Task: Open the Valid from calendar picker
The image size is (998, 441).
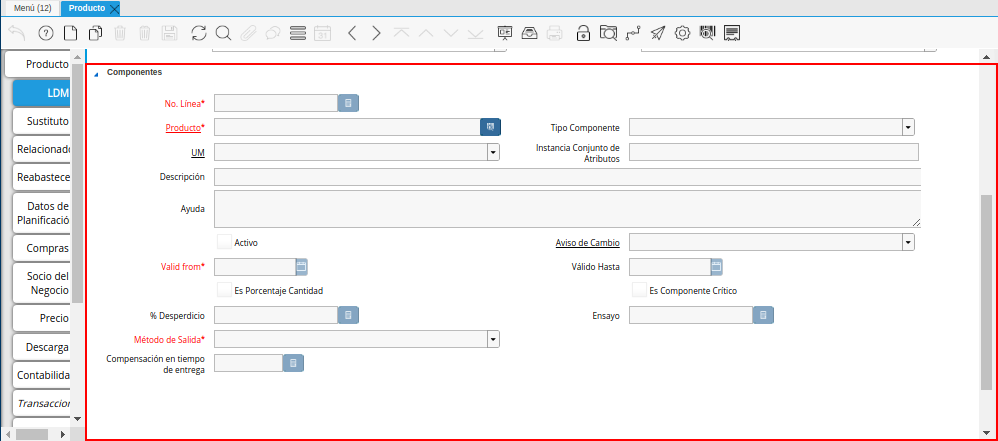Action: pos(302,267)
